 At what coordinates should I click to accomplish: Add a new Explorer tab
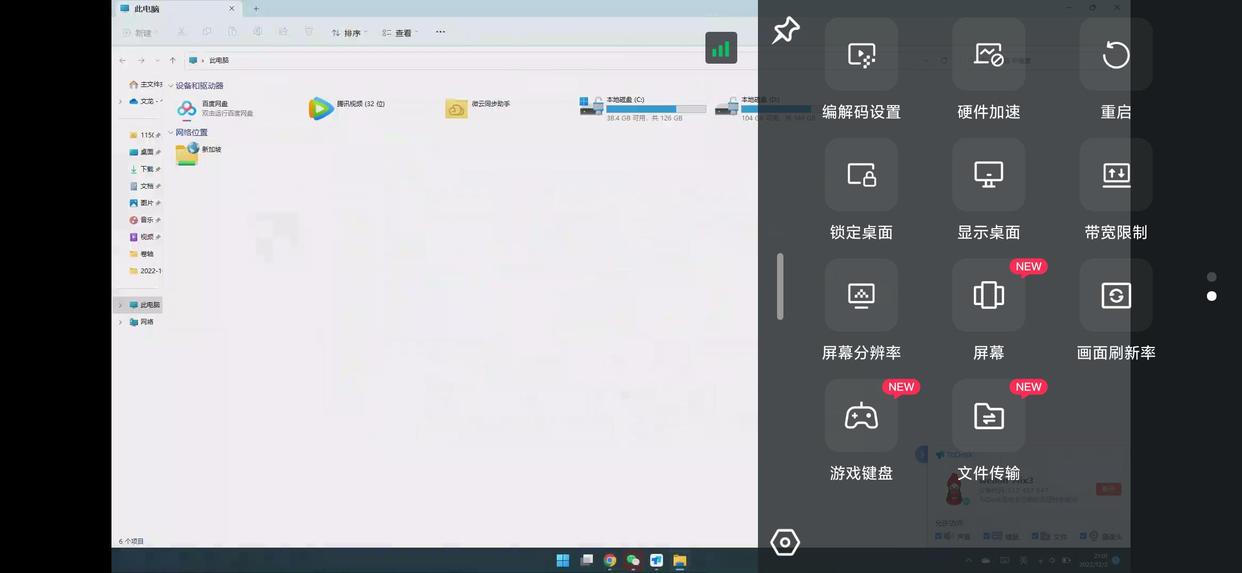click(x=256, y=9)
